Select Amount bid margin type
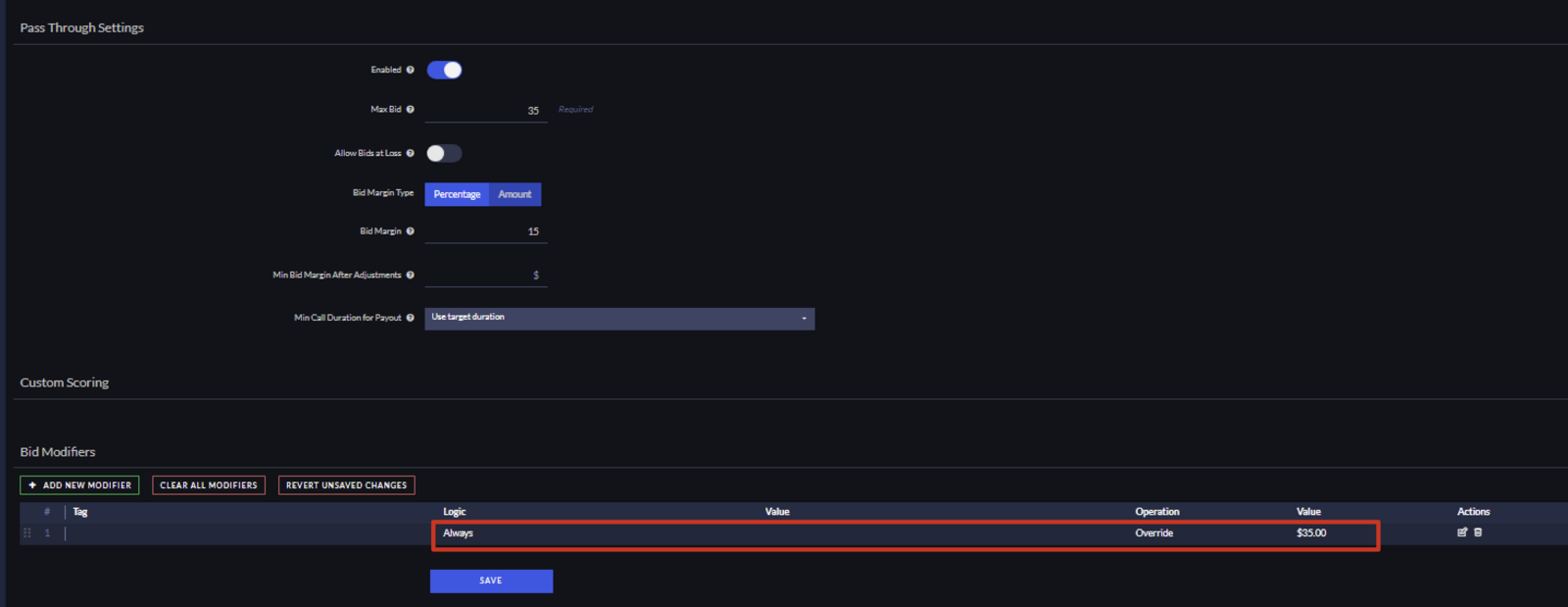 click(x=514, y=194)
